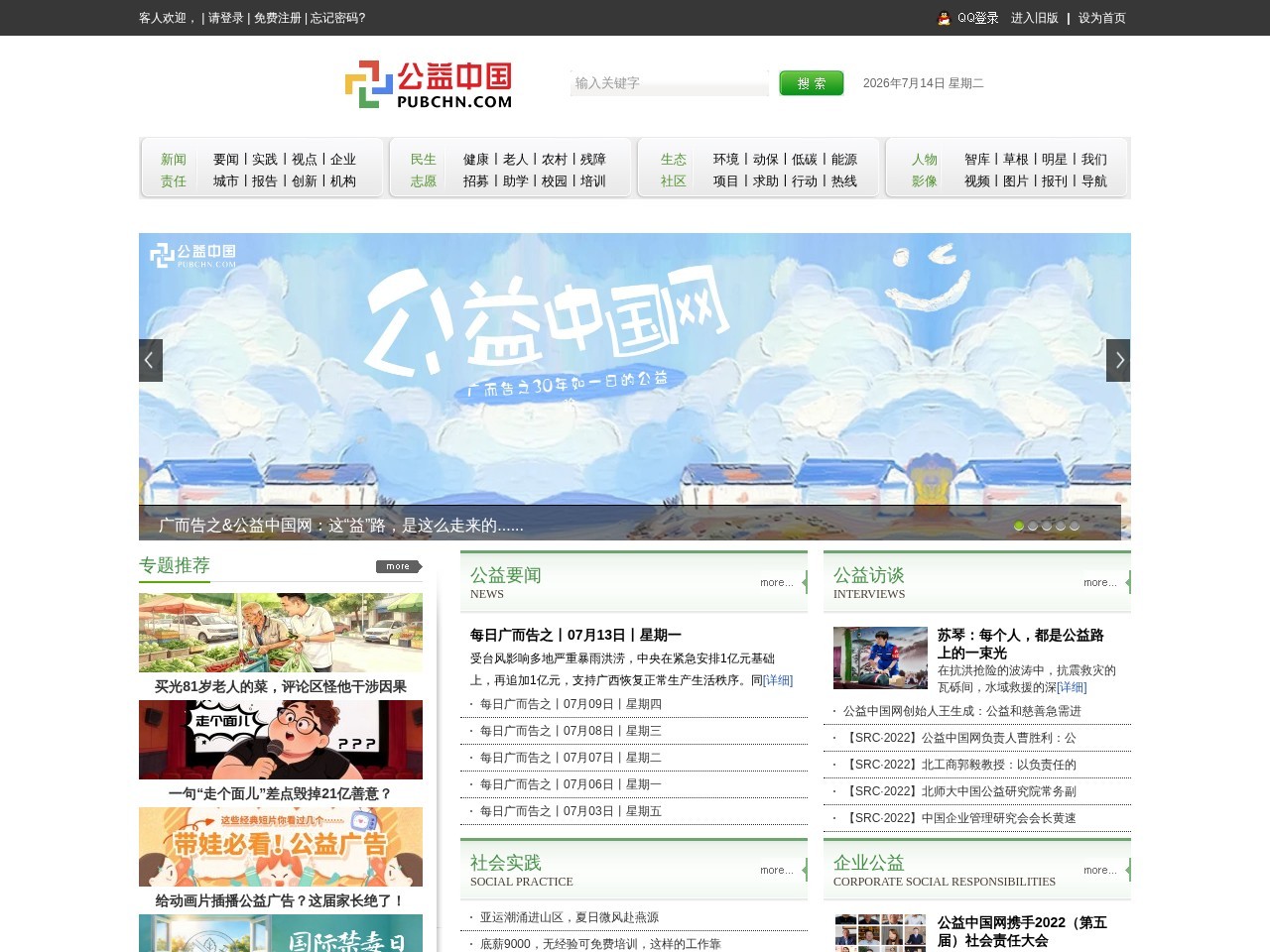Image resolution: width=1270 pixels, height=952 pixels.
Task: Open 每日广而告之 07月07日 星期二
Action: [x=571, y=758]
